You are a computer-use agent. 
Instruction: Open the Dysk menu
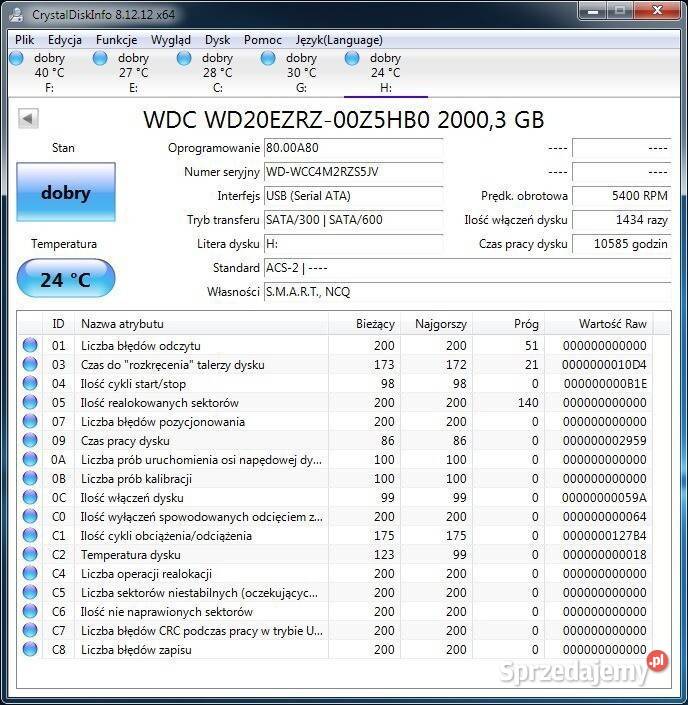tap(218, 40)
